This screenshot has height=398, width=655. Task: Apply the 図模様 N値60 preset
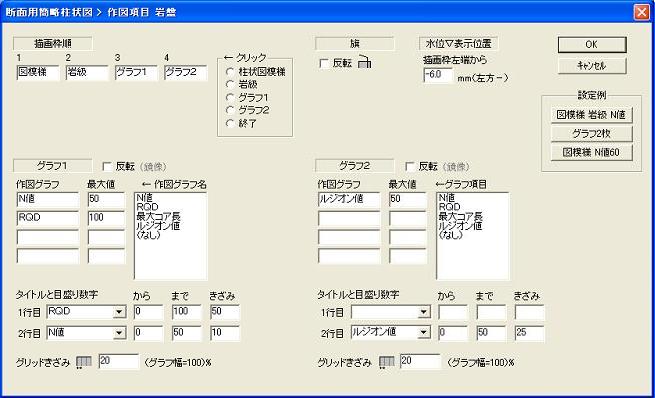pyautogui.click(x=591, y=152)
